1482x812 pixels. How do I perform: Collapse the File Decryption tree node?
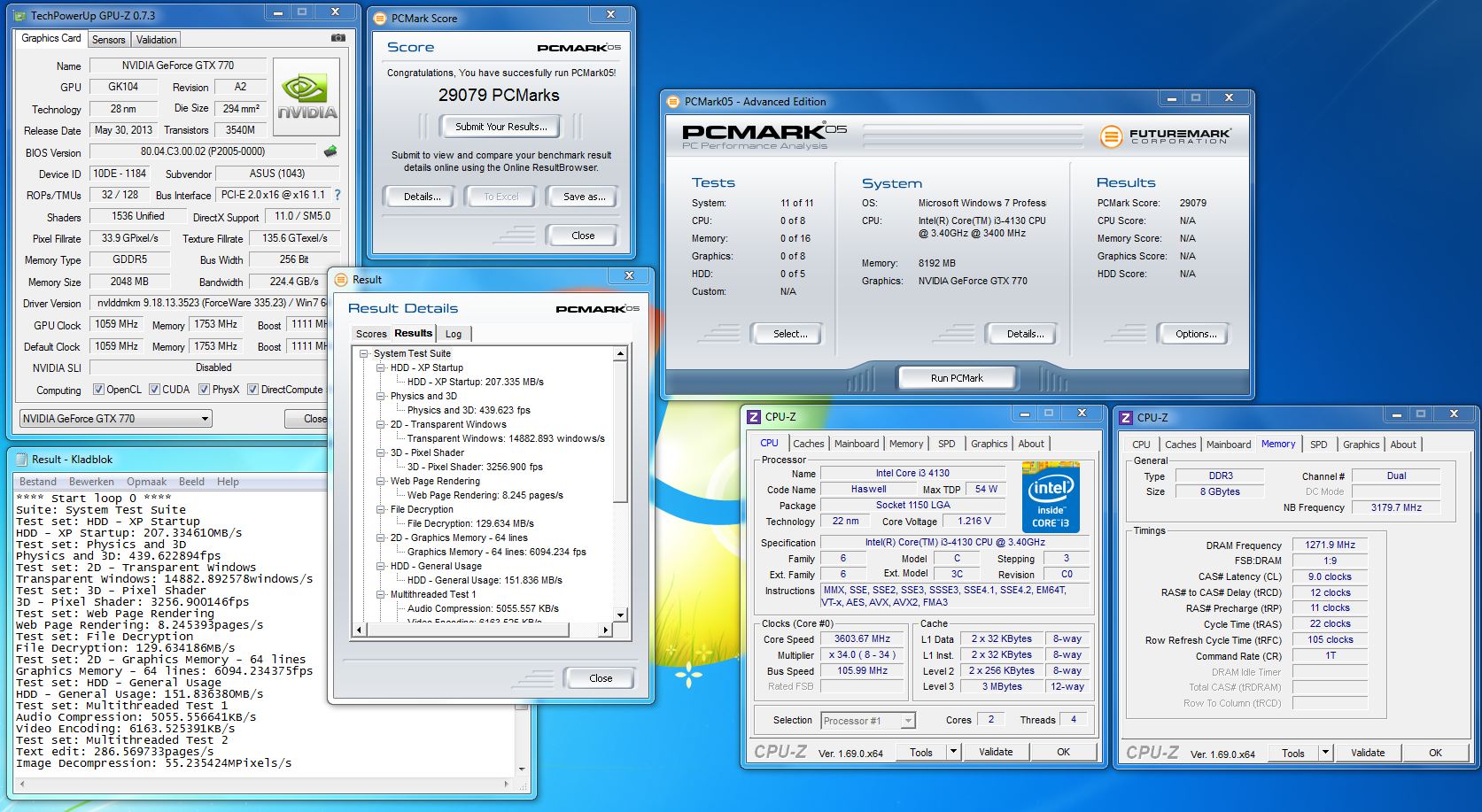(x=380, y=509)
